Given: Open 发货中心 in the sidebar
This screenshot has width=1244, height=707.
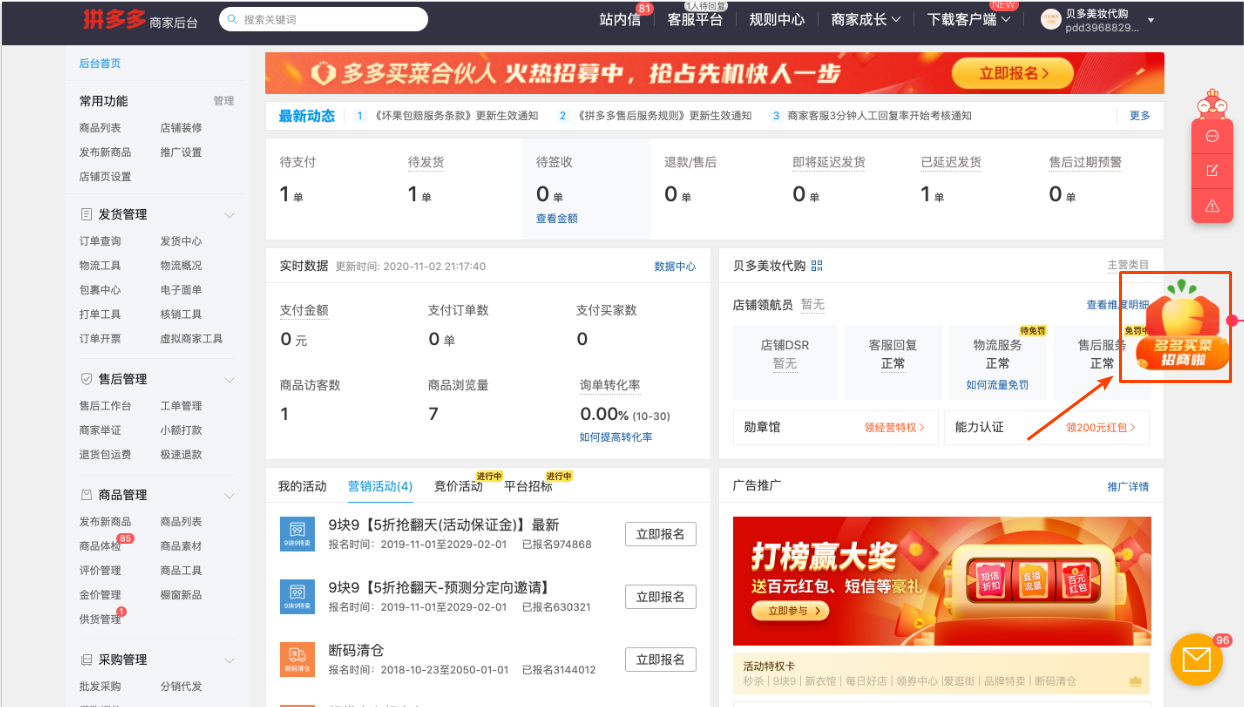Looking at the screenshot, I should pyautogui.click(x=181, y=241).
